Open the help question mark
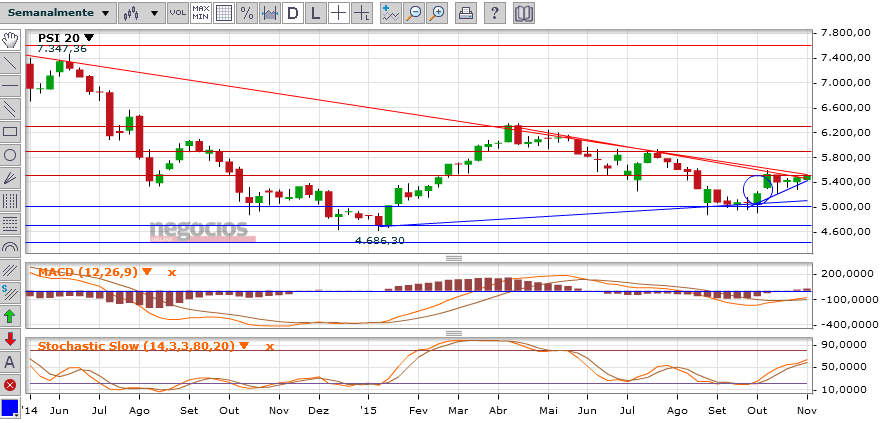 pos(494,12)
